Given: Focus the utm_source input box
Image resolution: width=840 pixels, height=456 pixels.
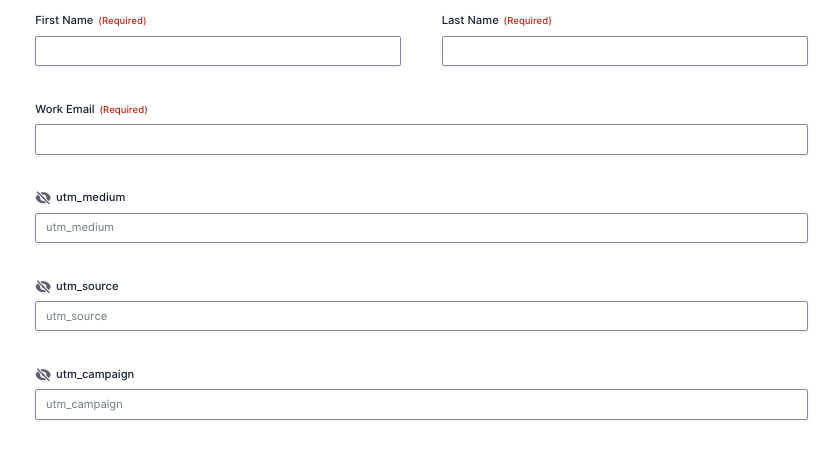Looking at the screenshot, I should [x=421, y=316].
